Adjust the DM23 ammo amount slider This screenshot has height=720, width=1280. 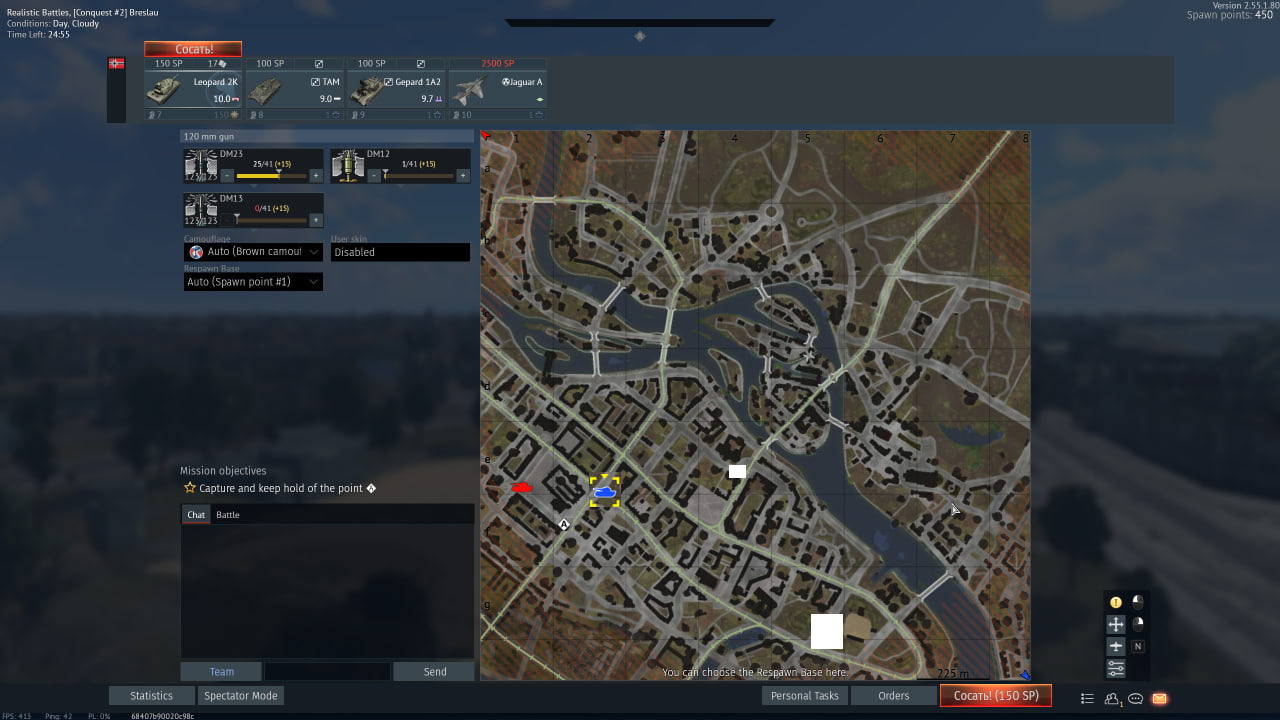pos(271,176)
